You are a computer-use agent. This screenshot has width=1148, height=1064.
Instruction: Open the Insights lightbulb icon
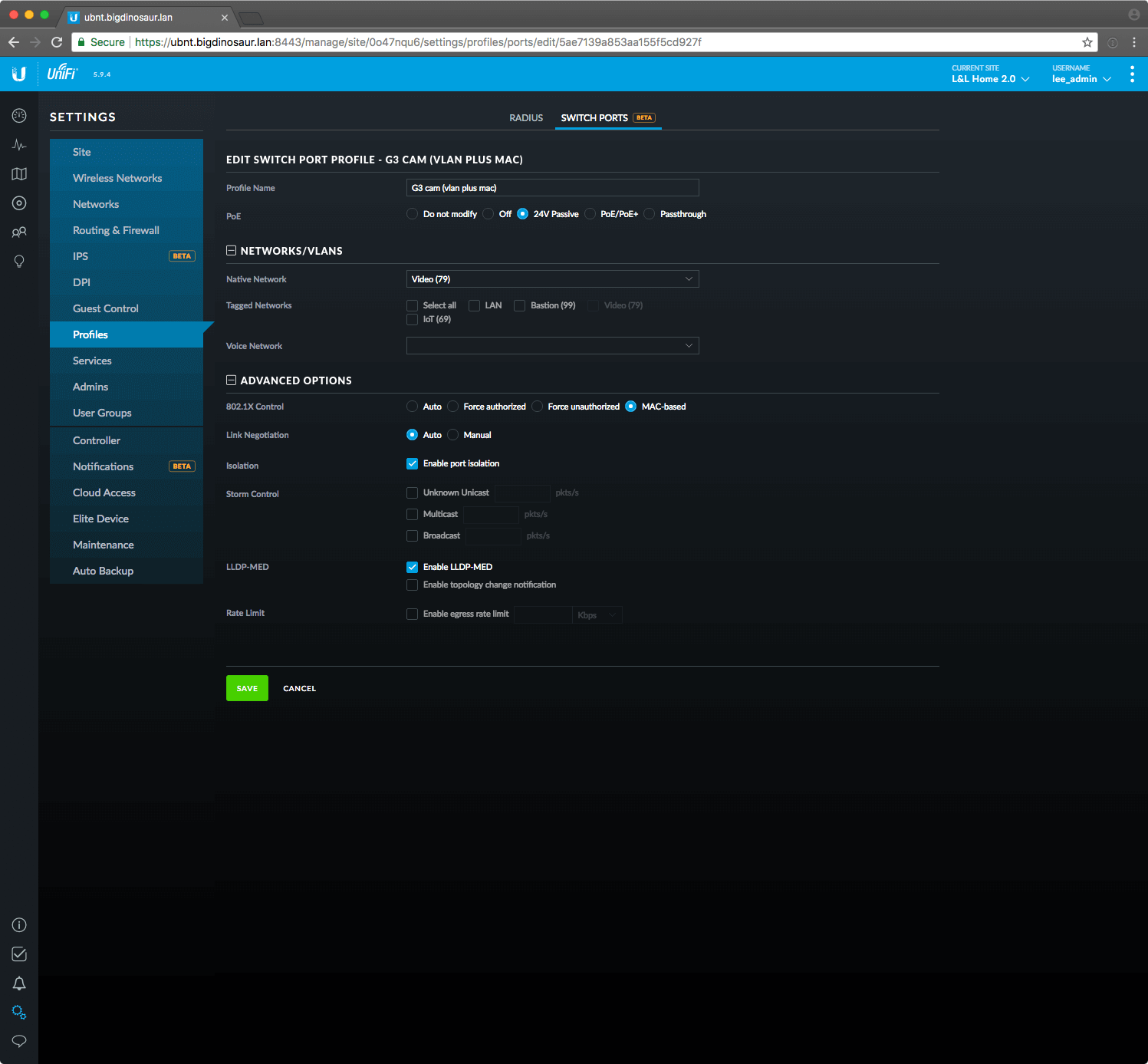point(19,262)
